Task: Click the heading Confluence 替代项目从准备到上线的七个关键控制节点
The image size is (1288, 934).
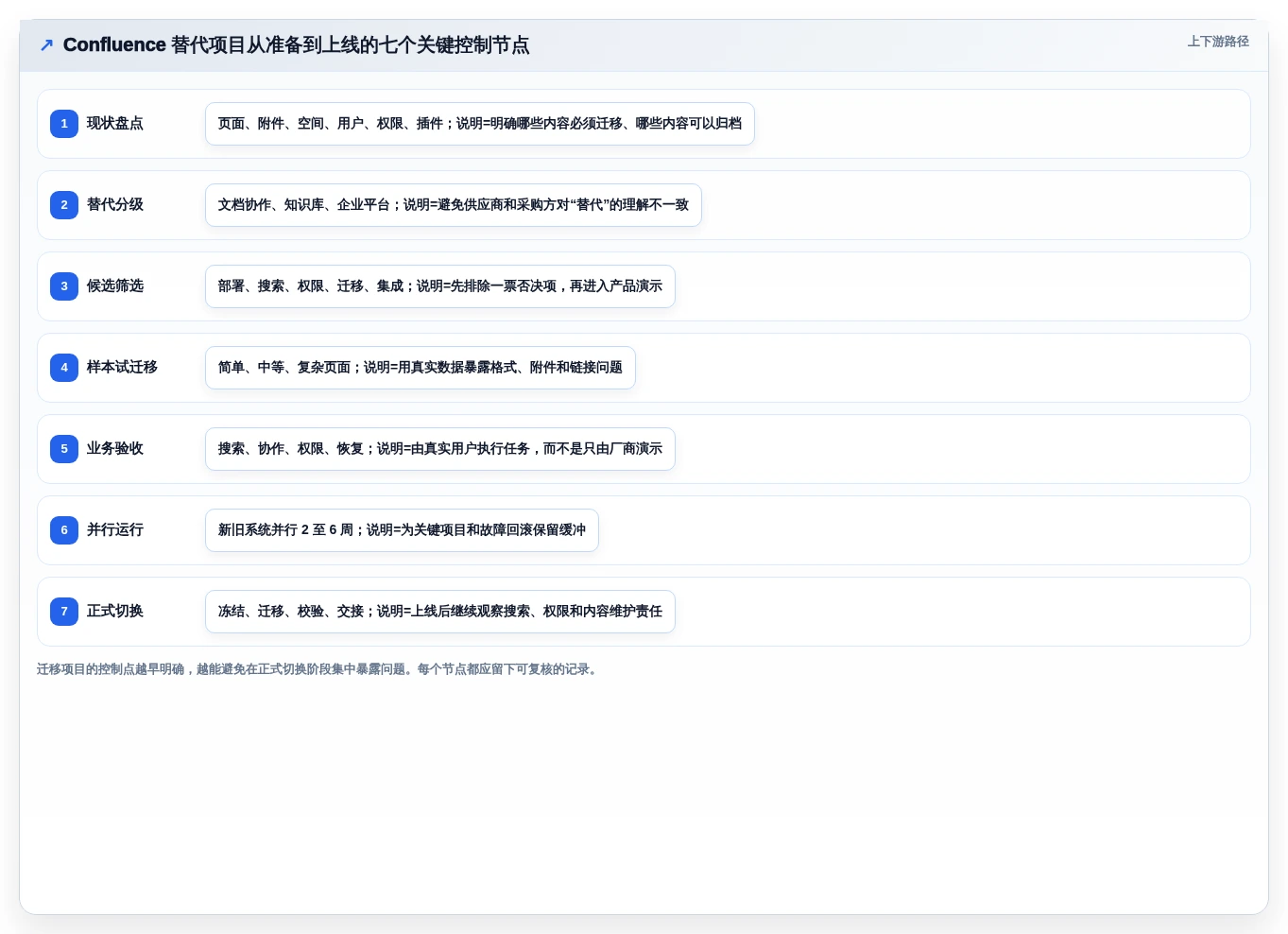Action: point(296,44)
